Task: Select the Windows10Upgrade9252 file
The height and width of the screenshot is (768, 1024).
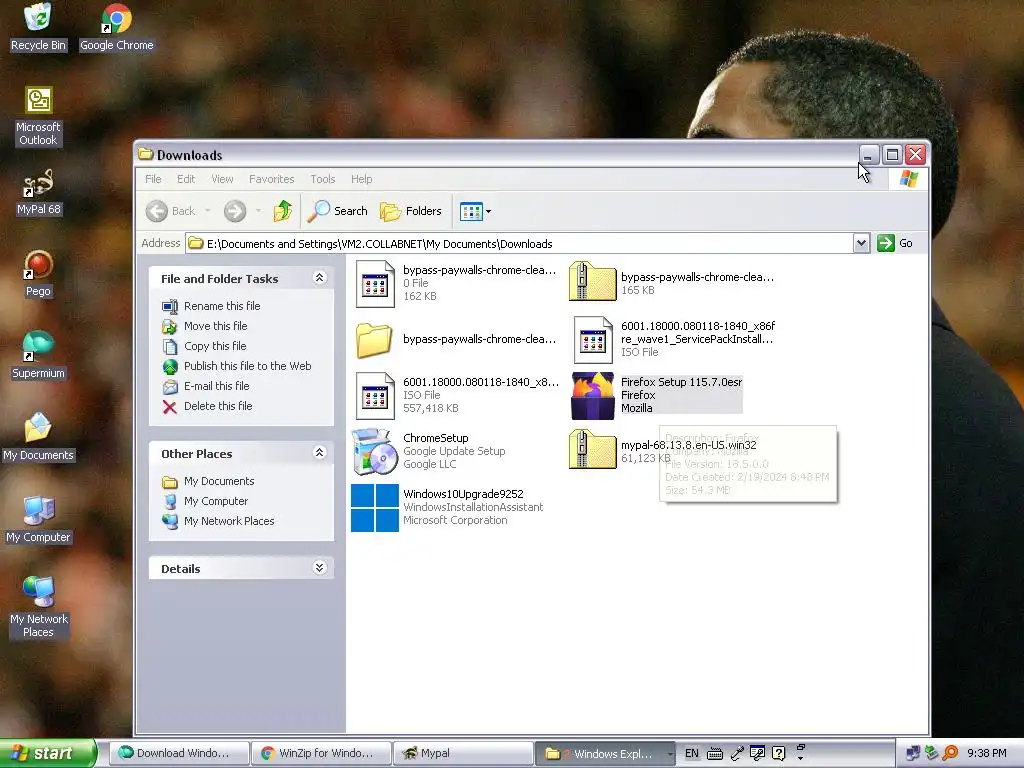Action: pyautogui.click(x=447, y=507)
